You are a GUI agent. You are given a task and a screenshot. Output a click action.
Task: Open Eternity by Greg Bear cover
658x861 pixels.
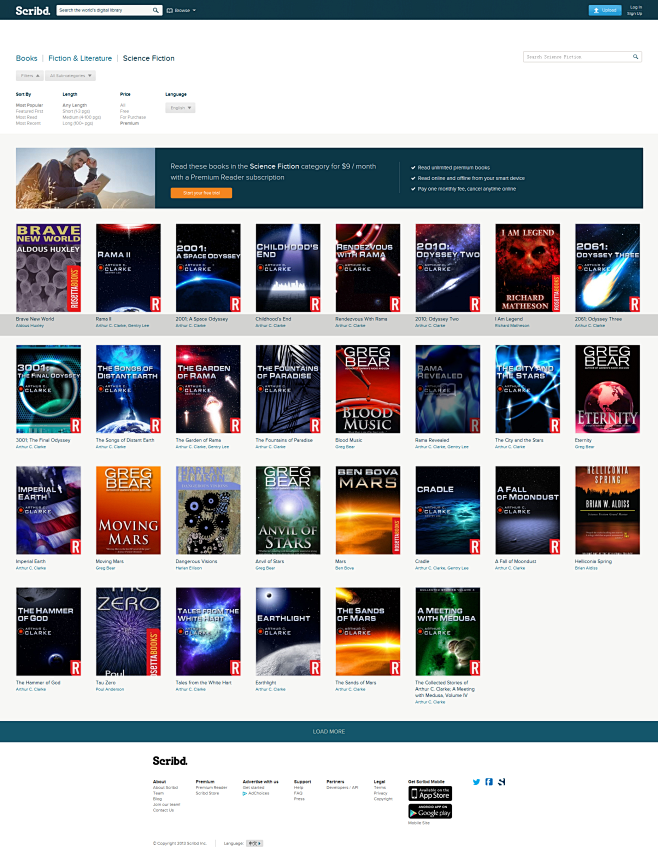(607, 389)
